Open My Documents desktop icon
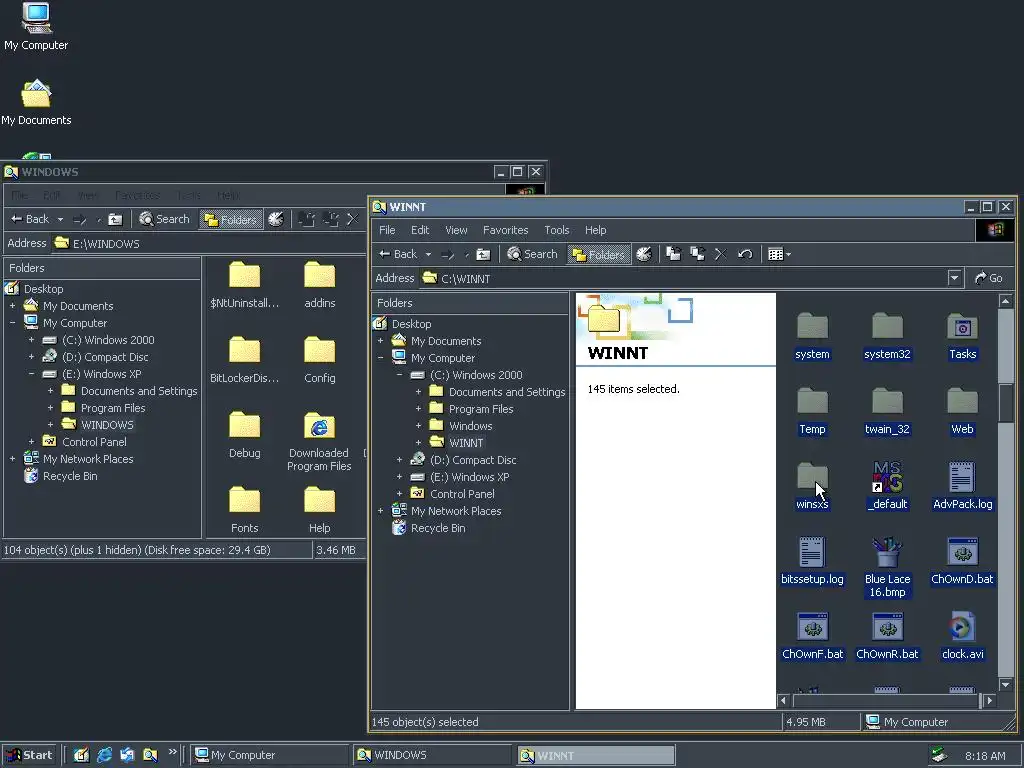The height and width of the screenshot is (768, 1024). [x=36, y=103]
